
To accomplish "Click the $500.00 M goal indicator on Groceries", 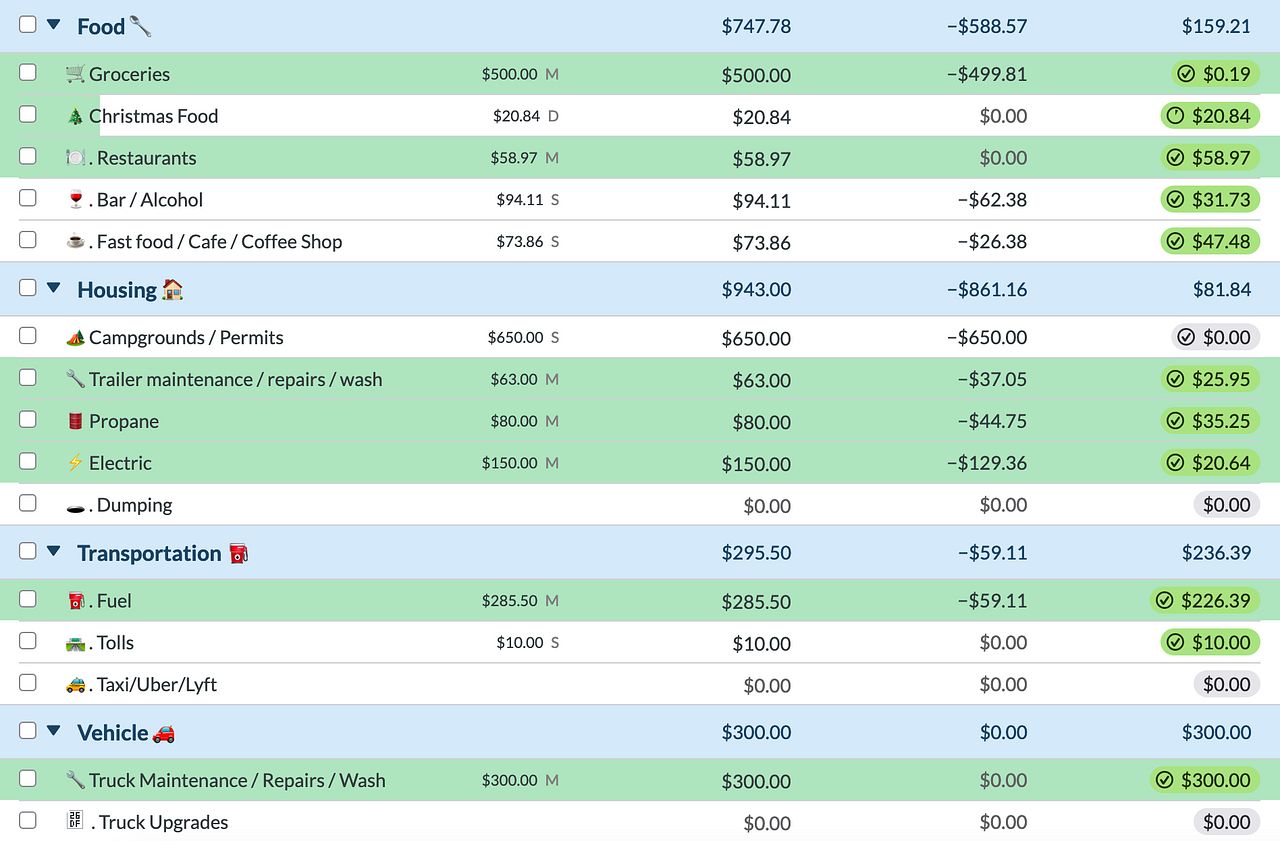I will click(x=520, y=74).
